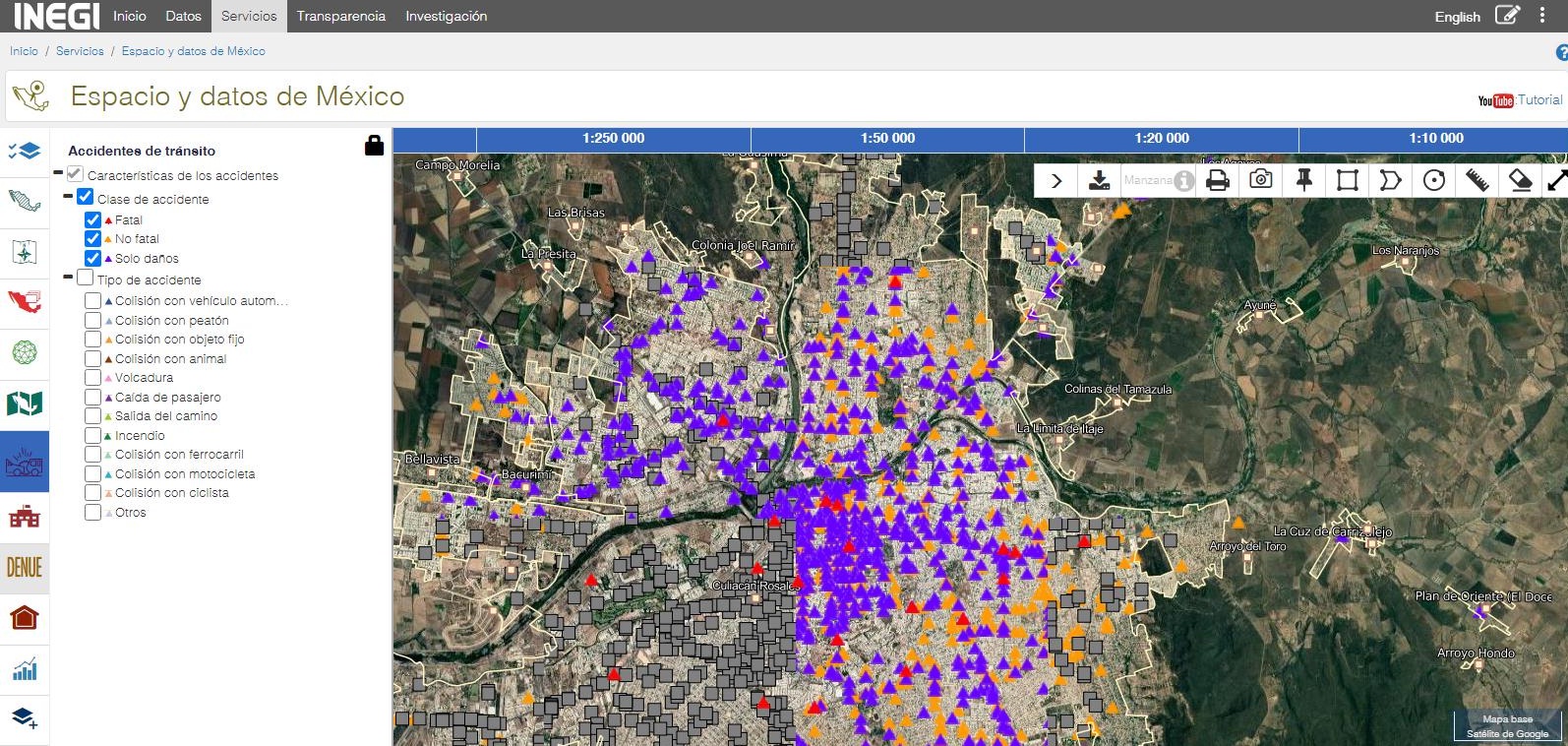
Task: Print the map with printer icon
Action: click(x=1218, y=180)
